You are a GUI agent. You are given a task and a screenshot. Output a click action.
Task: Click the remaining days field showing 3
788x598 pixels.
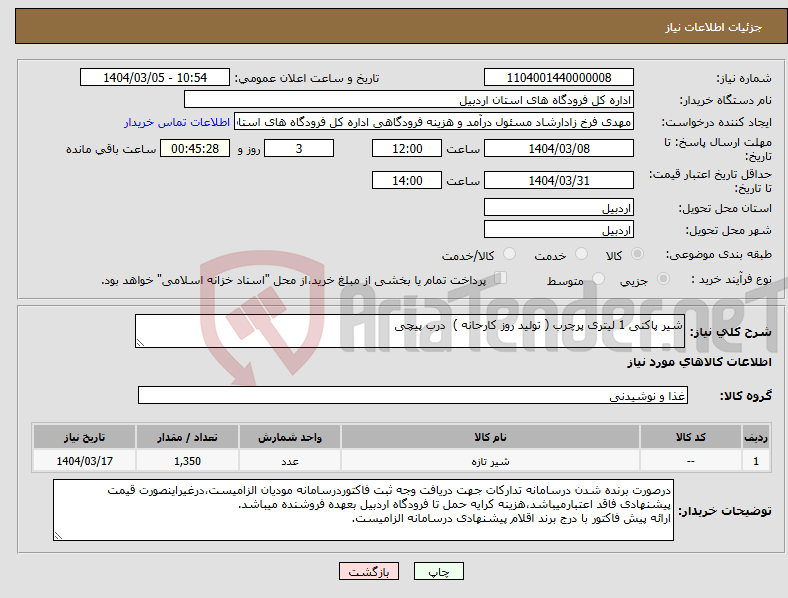tap(299, 148)
